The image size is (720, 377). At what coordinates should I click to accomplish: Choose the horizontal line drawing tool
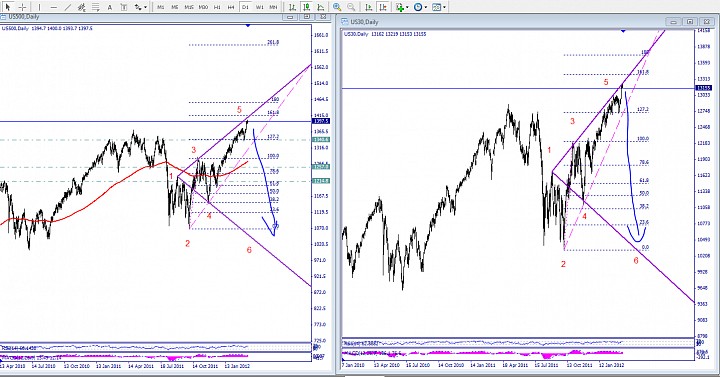(x=54, y=7)
